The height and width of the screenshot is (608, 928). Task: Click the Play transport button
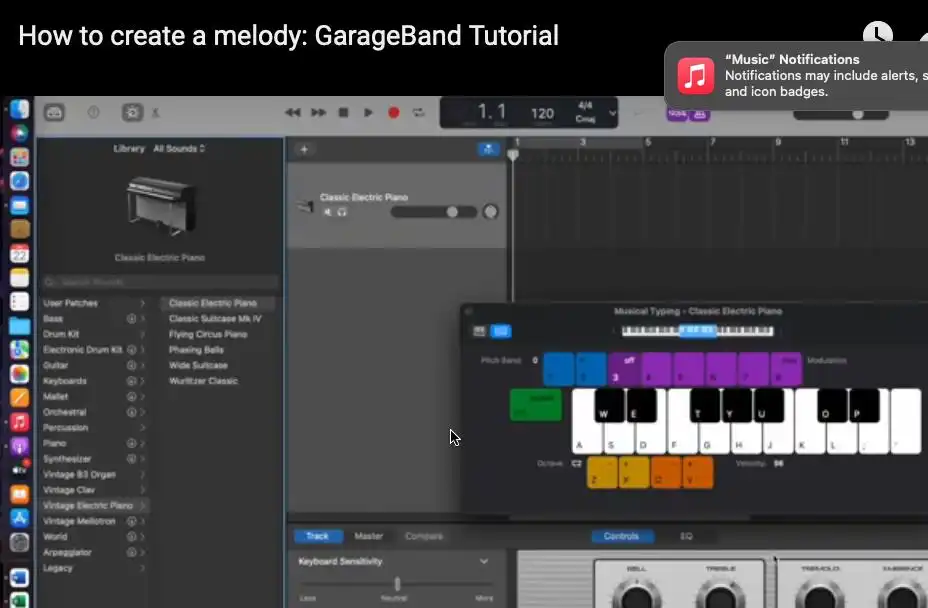click(368, 112)
